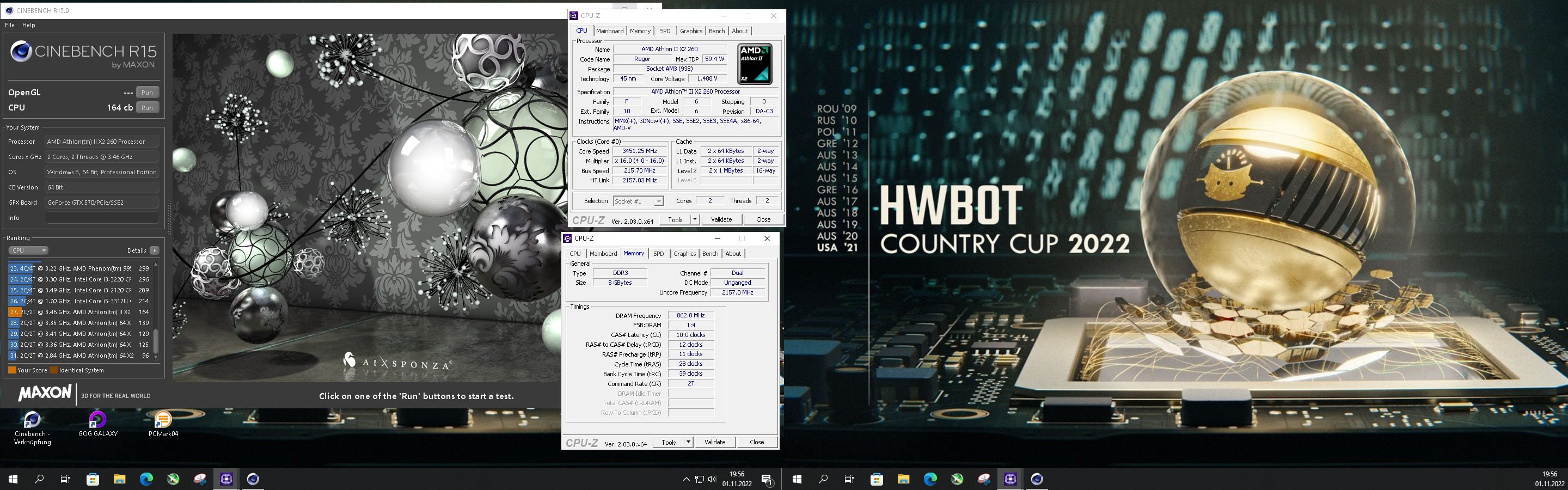
Task: Open the Socket #1 selection dropdown
Action: (x=638, y=201)
